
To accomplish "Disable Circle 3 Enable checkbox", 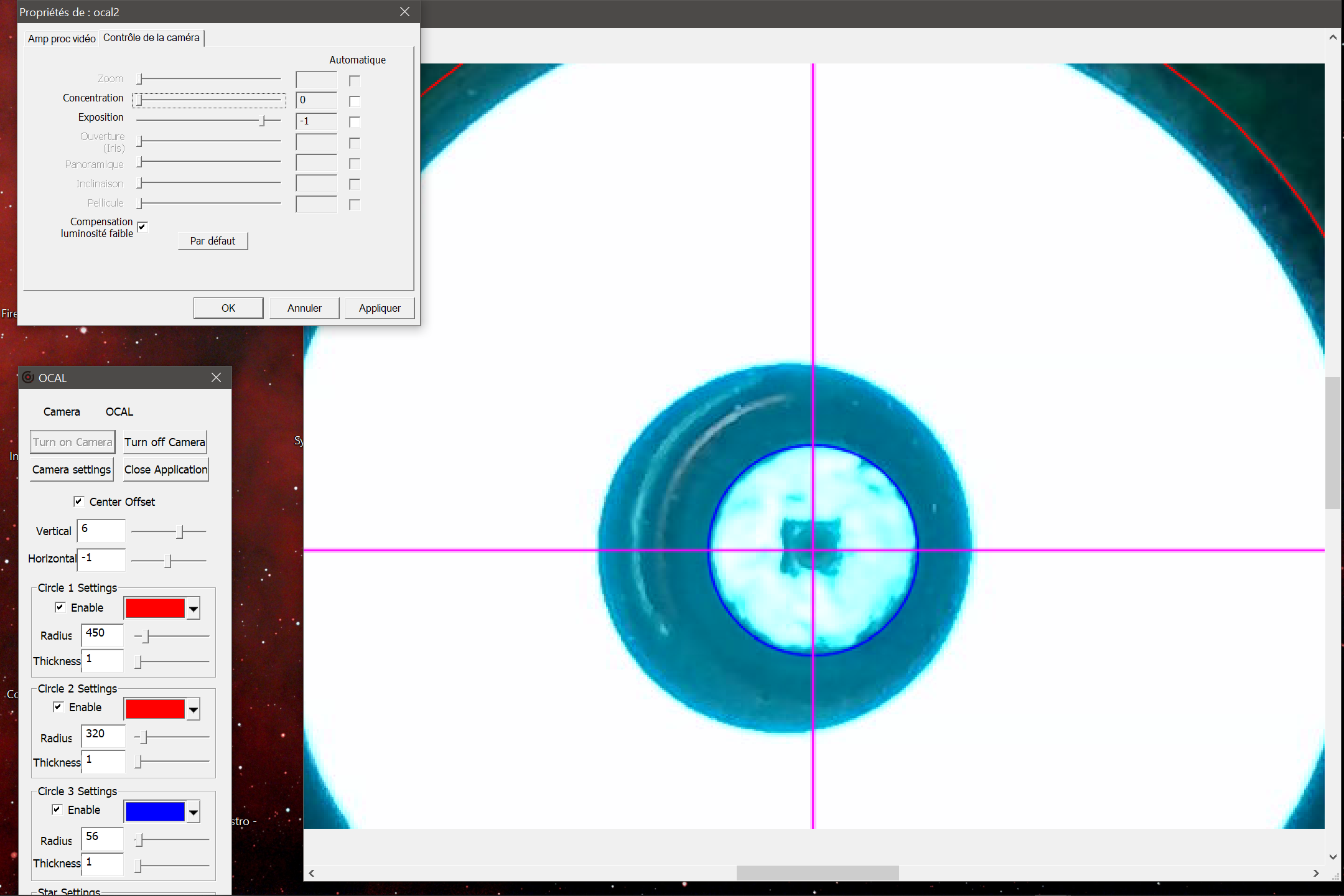I will pos(57,810).
